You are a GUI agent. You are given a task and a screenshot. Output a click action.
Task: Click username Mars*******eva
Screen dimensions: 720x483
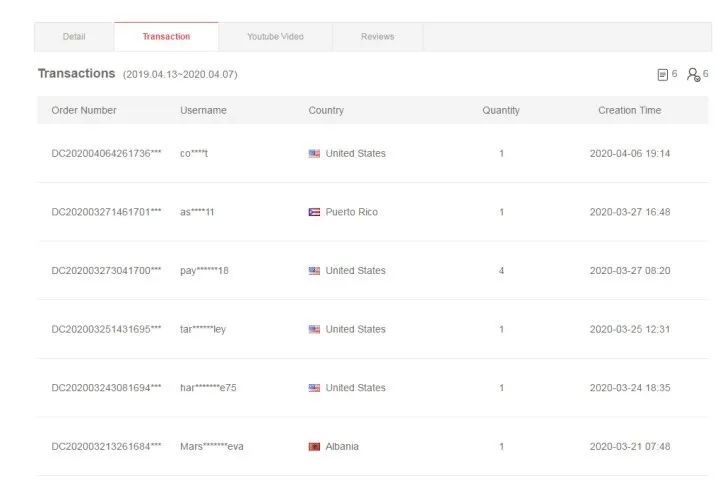pos(211,447)
